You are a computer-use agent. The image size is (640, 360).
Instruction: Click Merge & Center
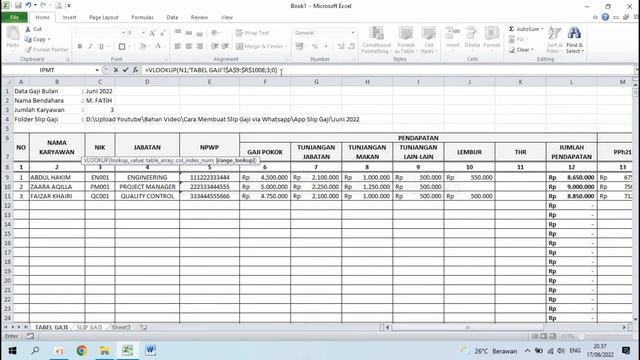259,47
